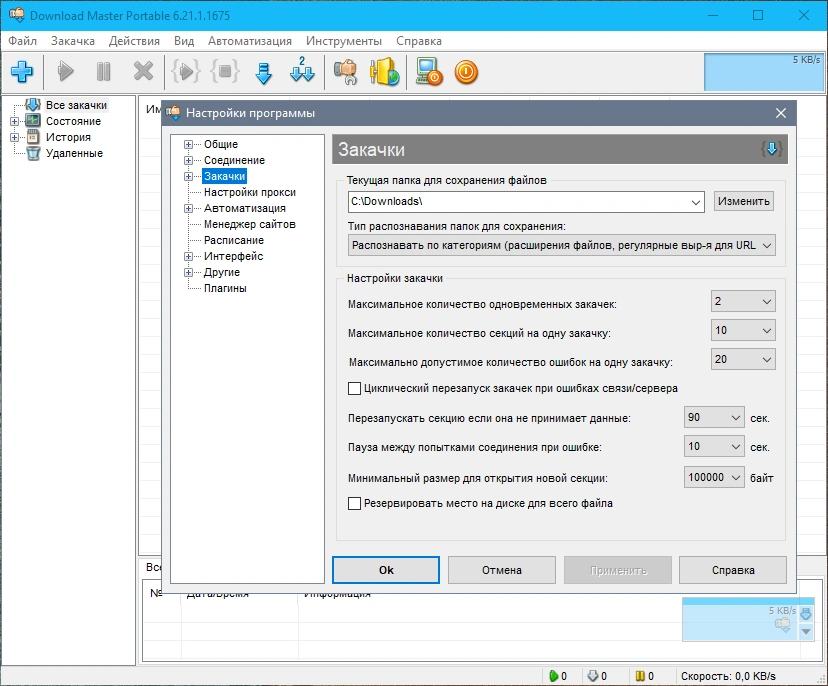This screenshot has height=686, width=828.
Task: Open the allowed errors dropdown showing 20
Action: (743, 360)
